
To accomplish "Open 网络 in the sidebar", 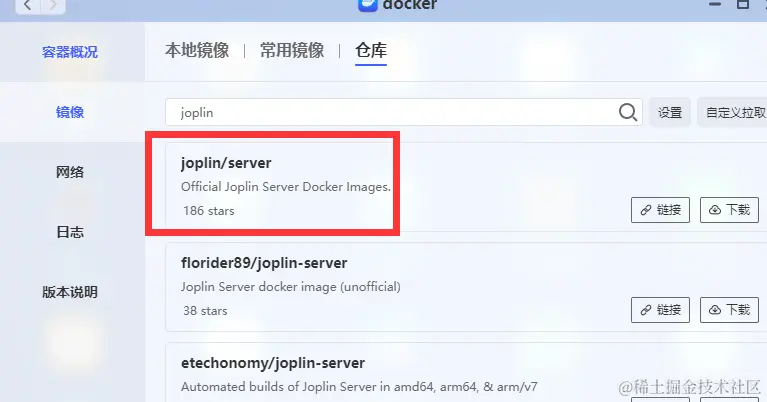I will click(70, 172).
